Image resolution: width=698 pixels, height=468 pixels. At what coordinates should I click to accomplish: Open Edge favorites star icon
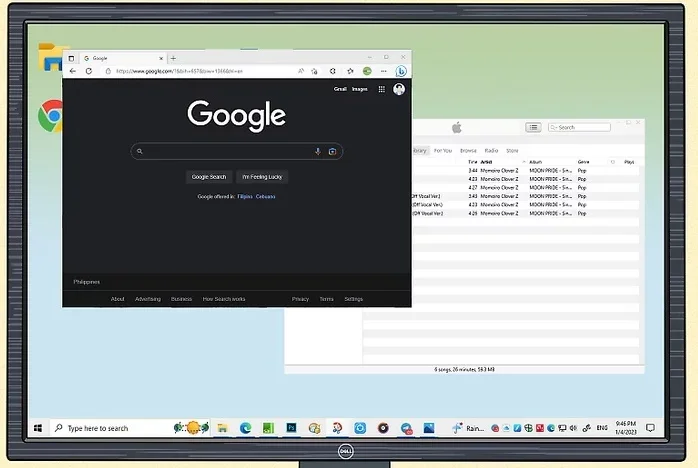(350, 71)
